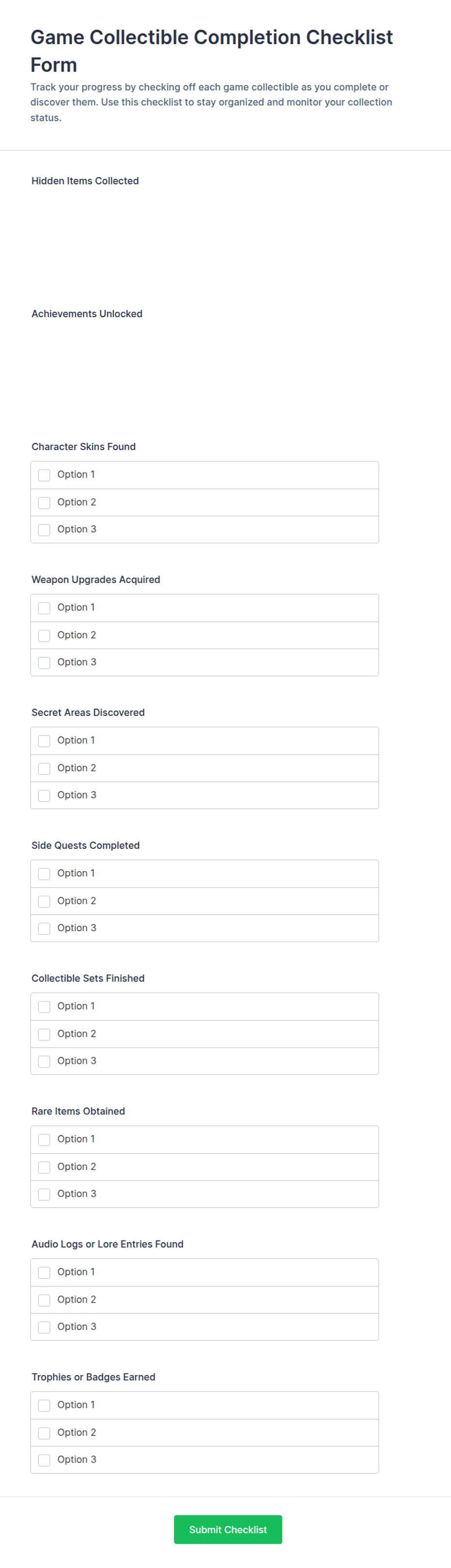Check Option 1 under Weapon Upgrades Acquired

pos(44,608)
